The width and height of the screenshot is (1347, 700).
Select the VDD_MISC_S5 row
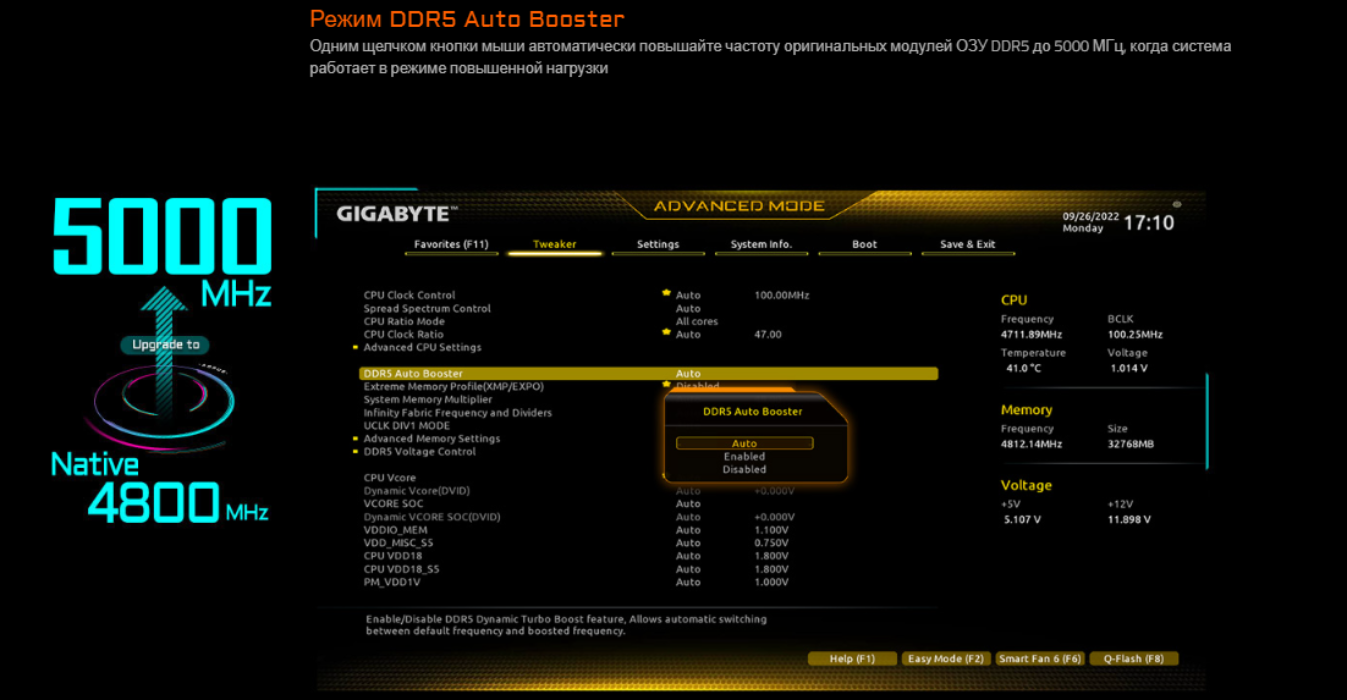click(399, 542)
